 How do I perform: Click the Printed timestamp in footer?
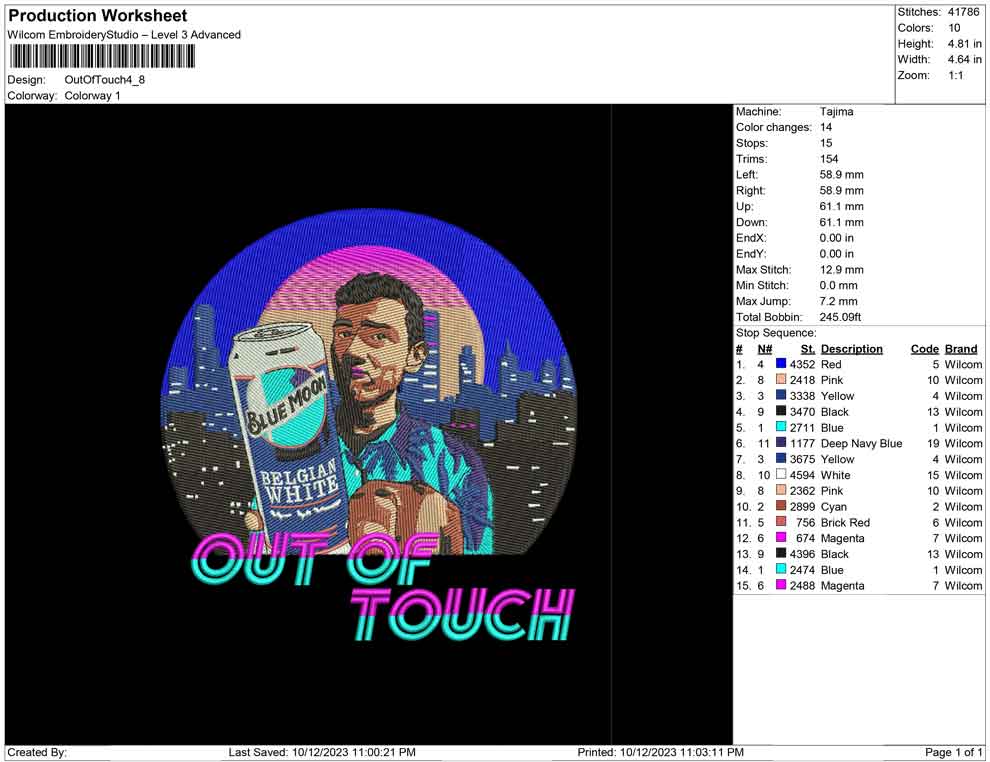660,753
